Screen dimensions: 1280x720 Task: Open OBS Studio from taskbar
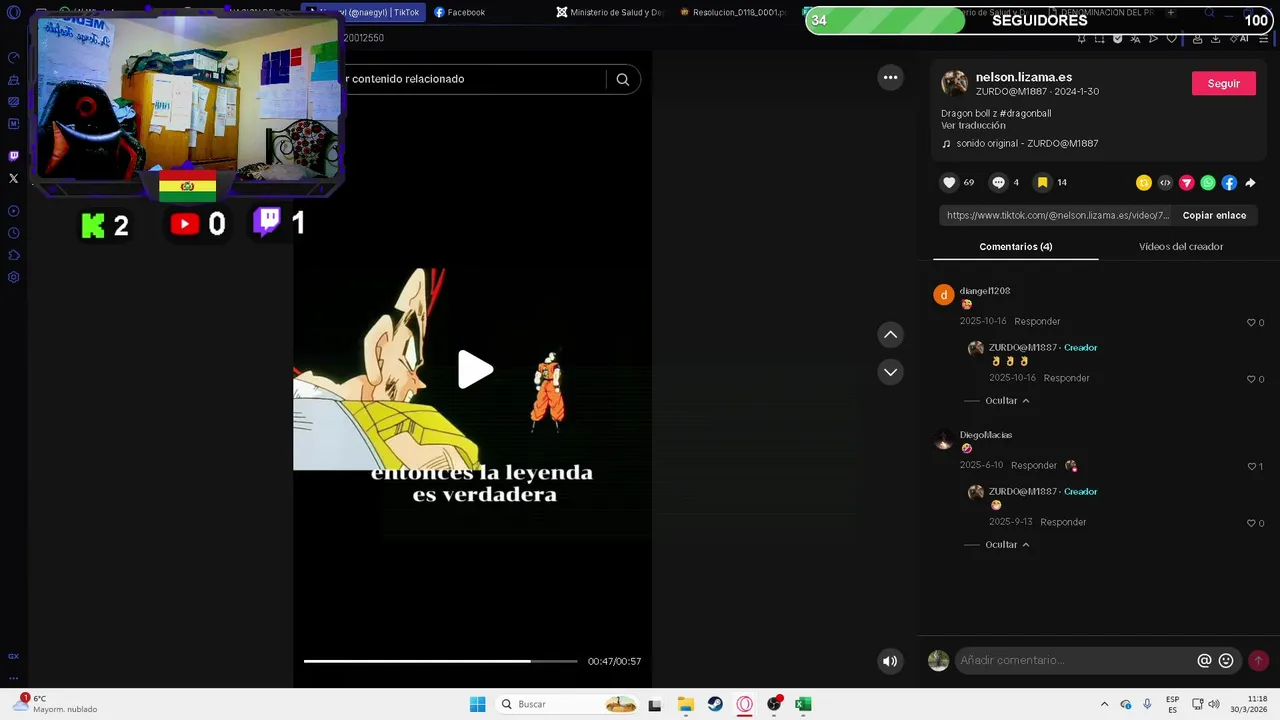coord(774,704)
